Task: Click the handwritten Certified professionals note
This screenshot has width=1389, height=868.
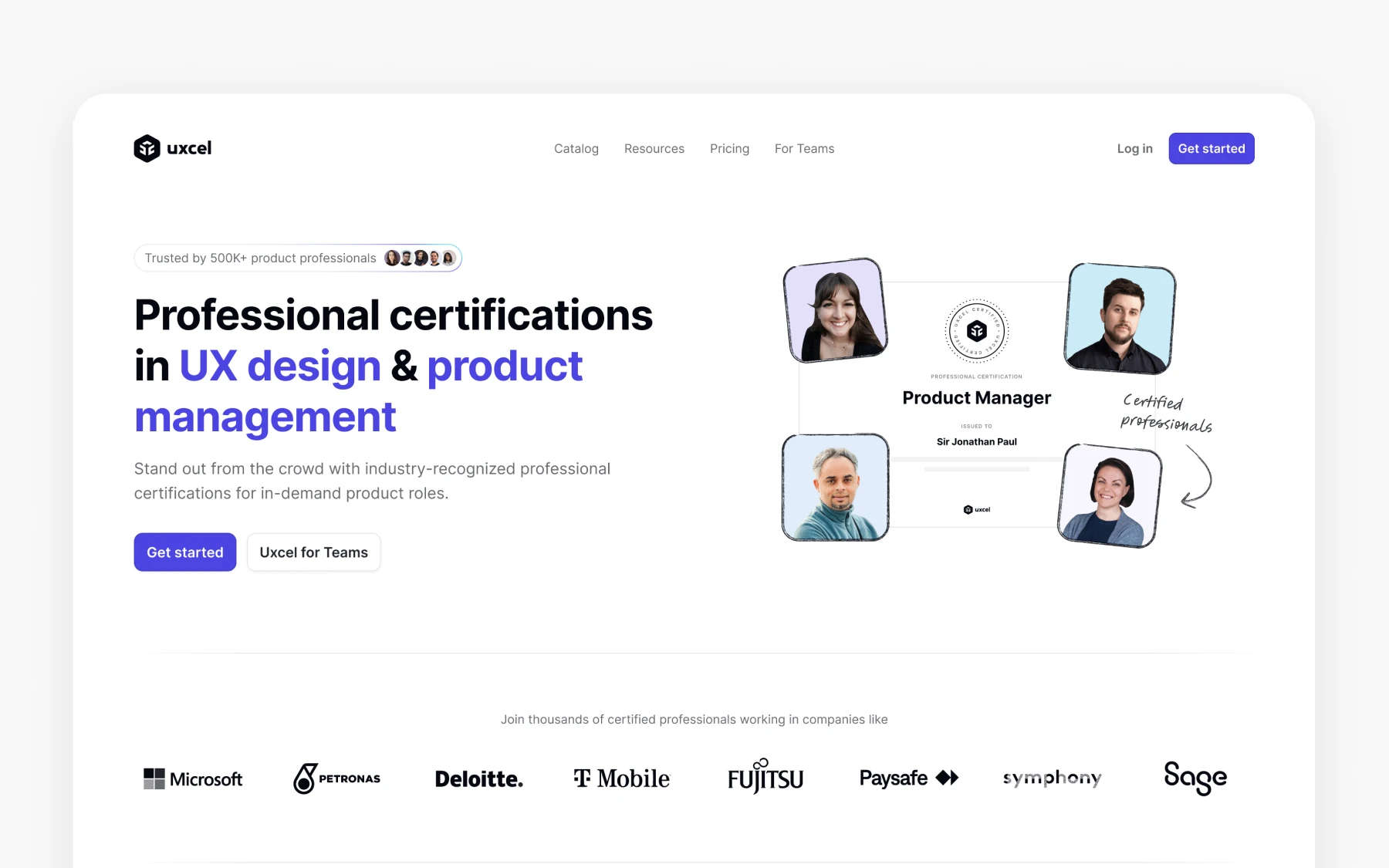Action: coord(1166,412)
